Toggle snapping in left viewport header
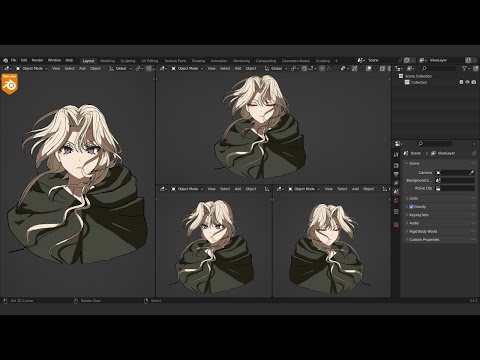 [149, 68]
